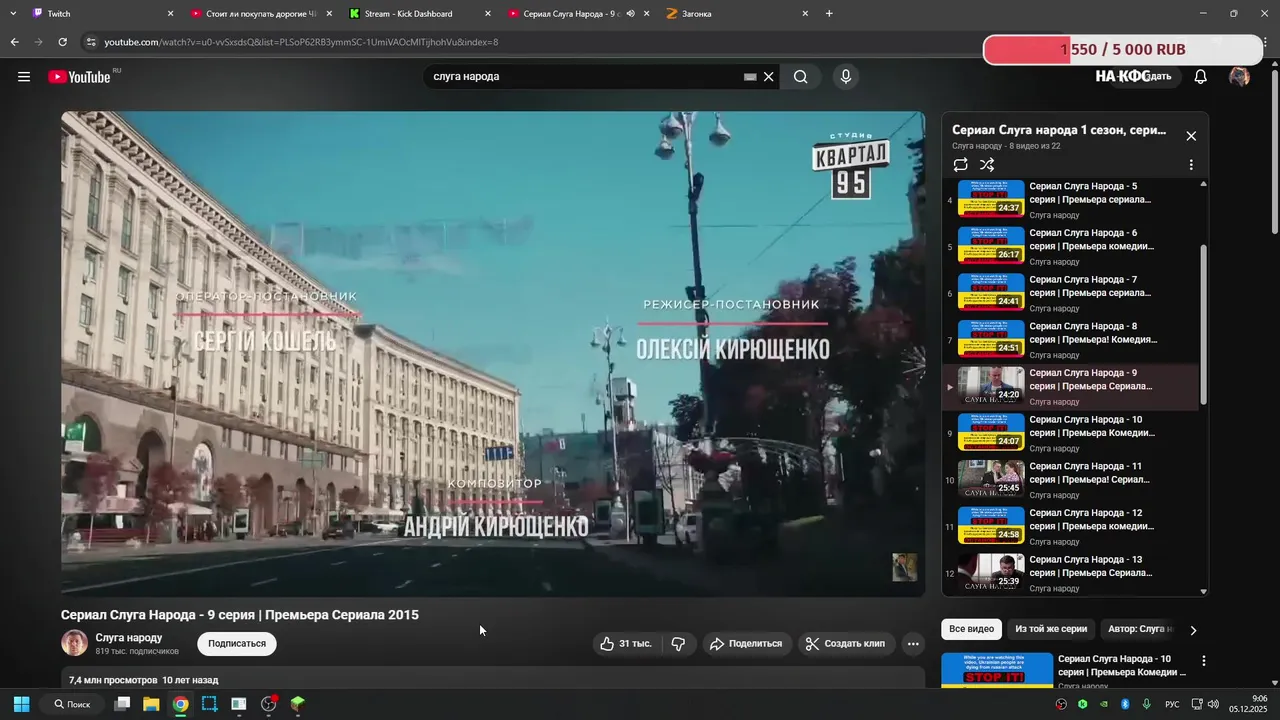The height and width of the screenshot is (720, 1280).
Task: Select the Автор: Слуга chip
Action: pyautogui.click(x=1138, y=629)
